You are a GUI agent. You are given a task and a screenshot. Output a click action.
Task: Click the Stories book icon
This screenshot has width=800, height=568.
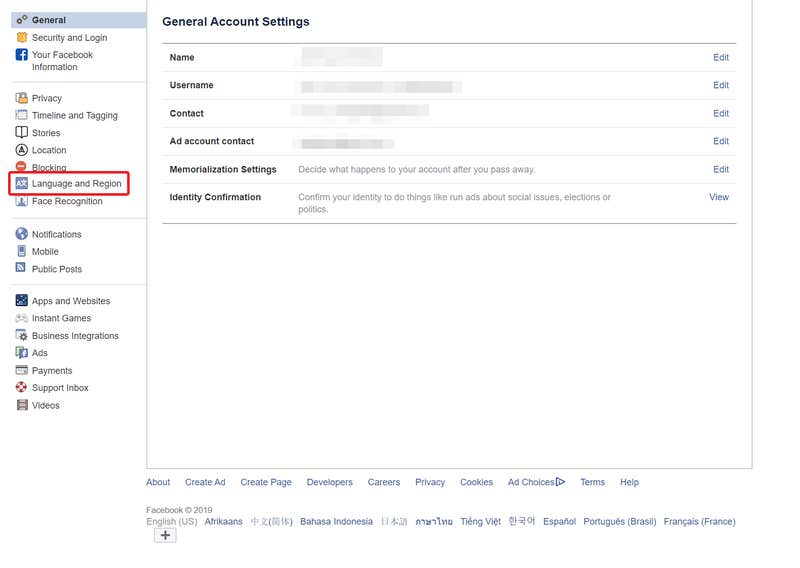click(x=21, y=132)
